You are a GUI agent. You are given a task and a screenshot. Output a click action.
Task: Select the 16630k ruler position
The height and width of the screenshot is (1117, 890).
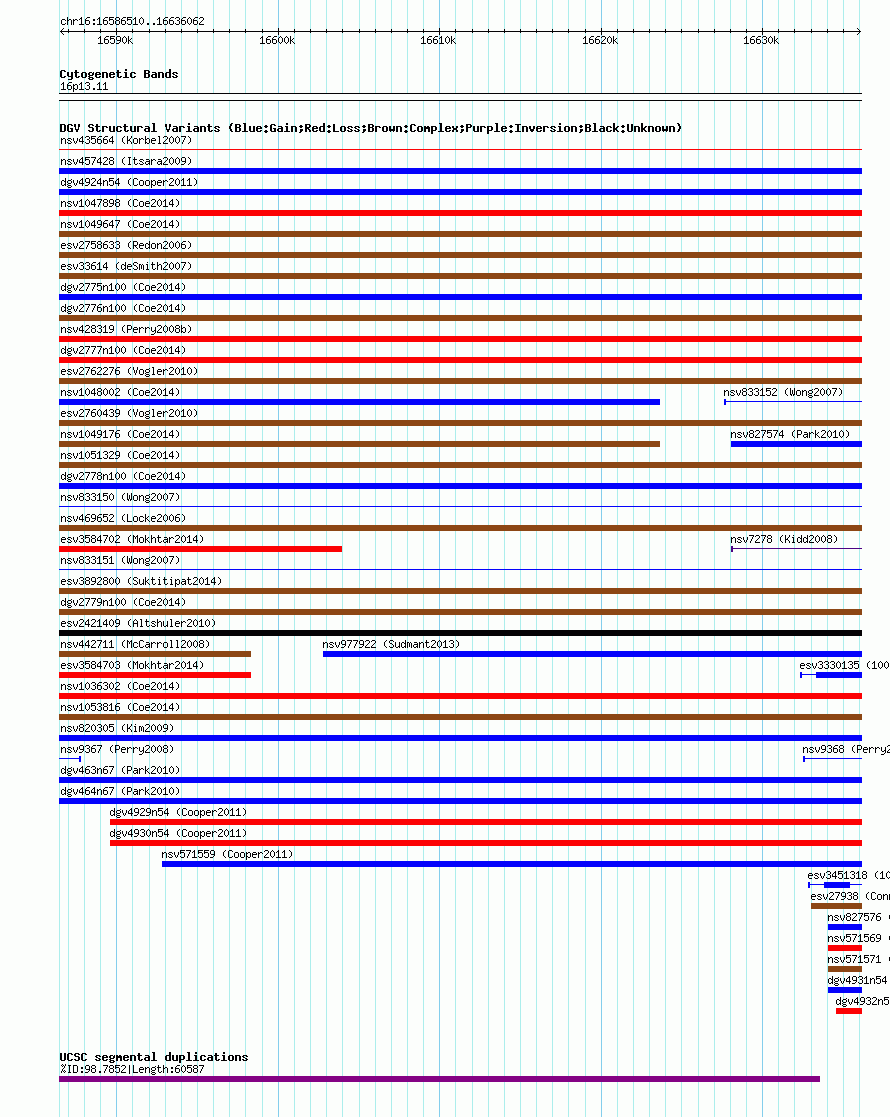pos(761,41)
